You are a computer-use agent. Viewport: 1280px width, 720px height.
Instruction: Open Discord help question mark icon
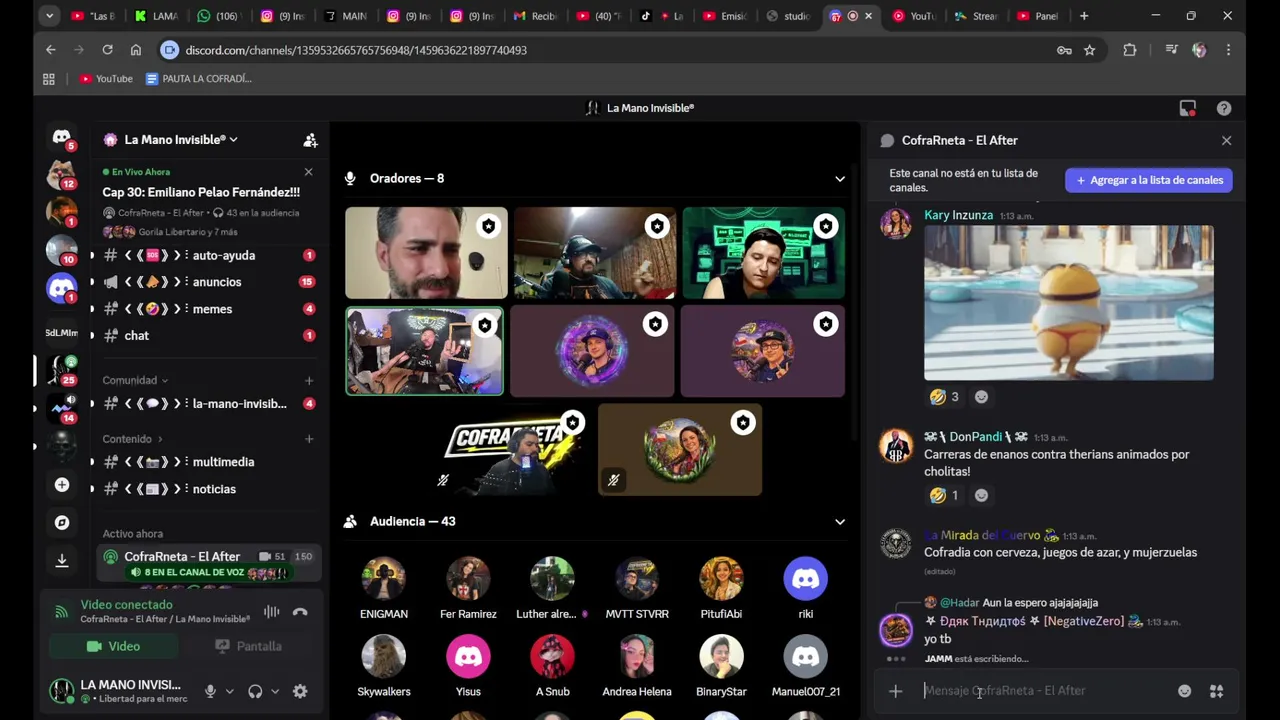tap(1224, 108)
